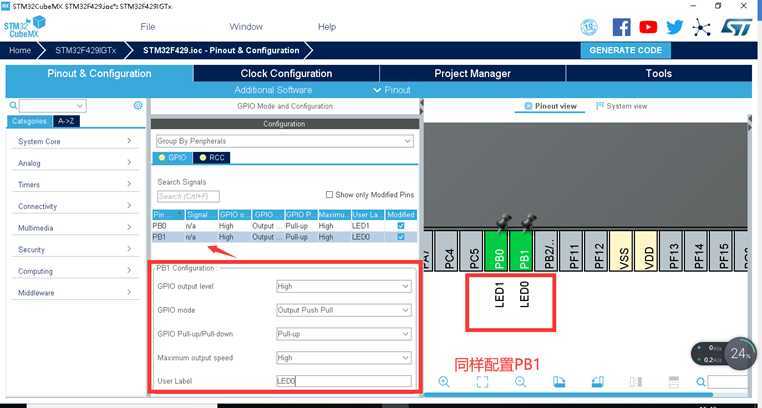Open ST YouTube channel icon

[648, 27]
